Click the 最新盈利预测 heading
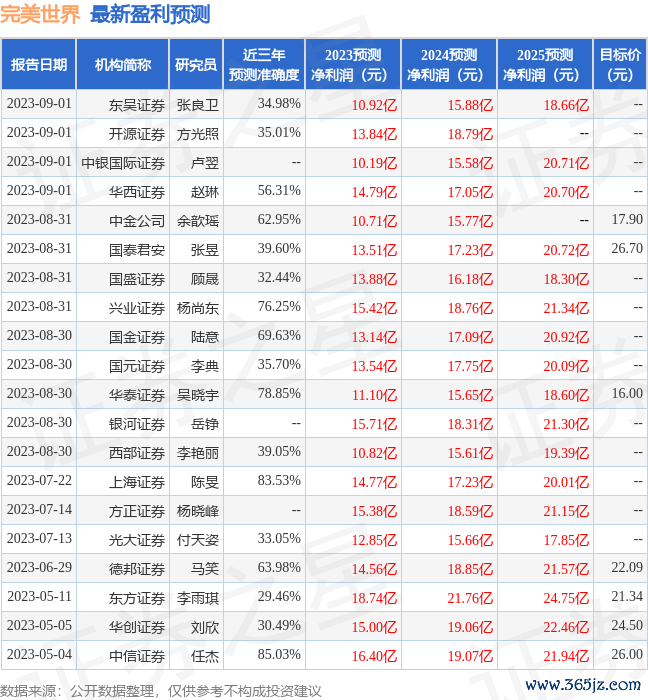 (x=150, y=14)
